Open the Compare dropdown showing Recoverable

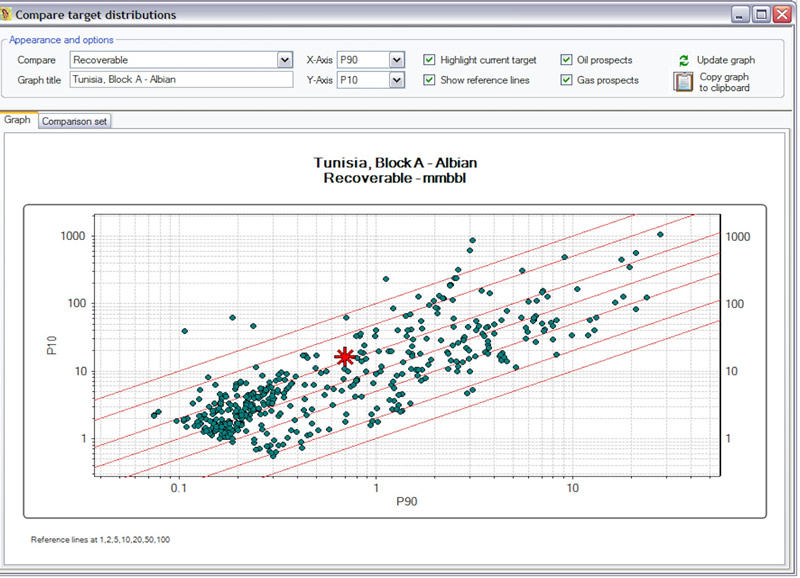(x=284, y=60)
